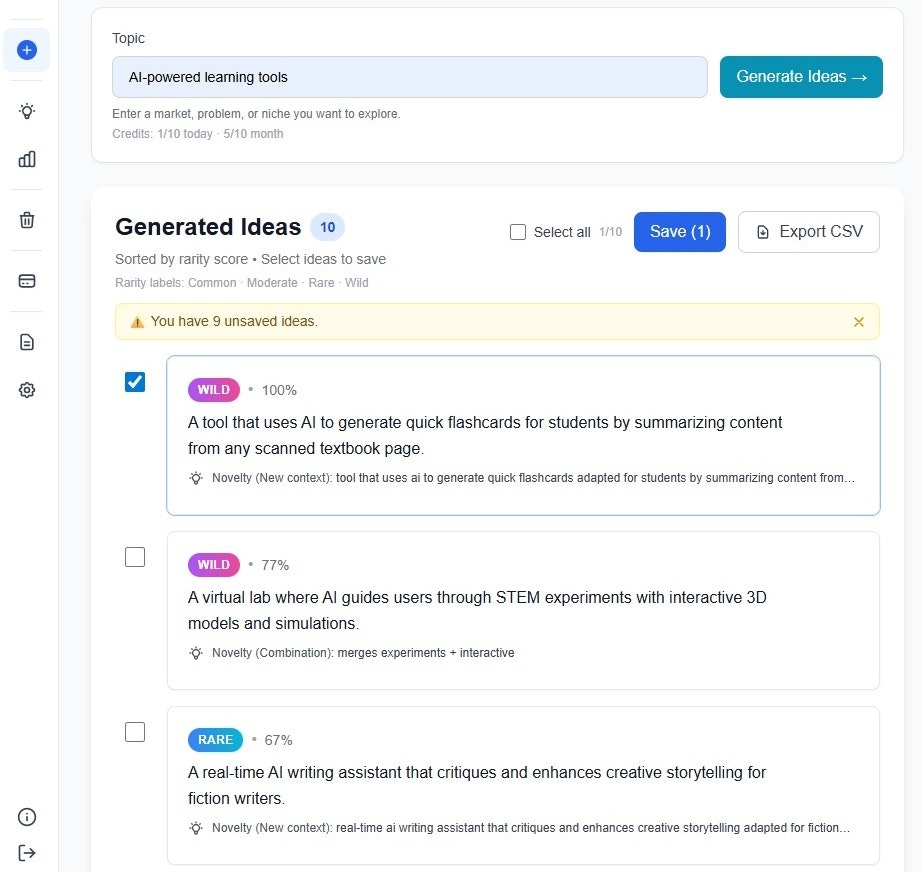Screen dimensions: 921x872
Task: Log out using the sign-out icon
Action: point(26,853)
